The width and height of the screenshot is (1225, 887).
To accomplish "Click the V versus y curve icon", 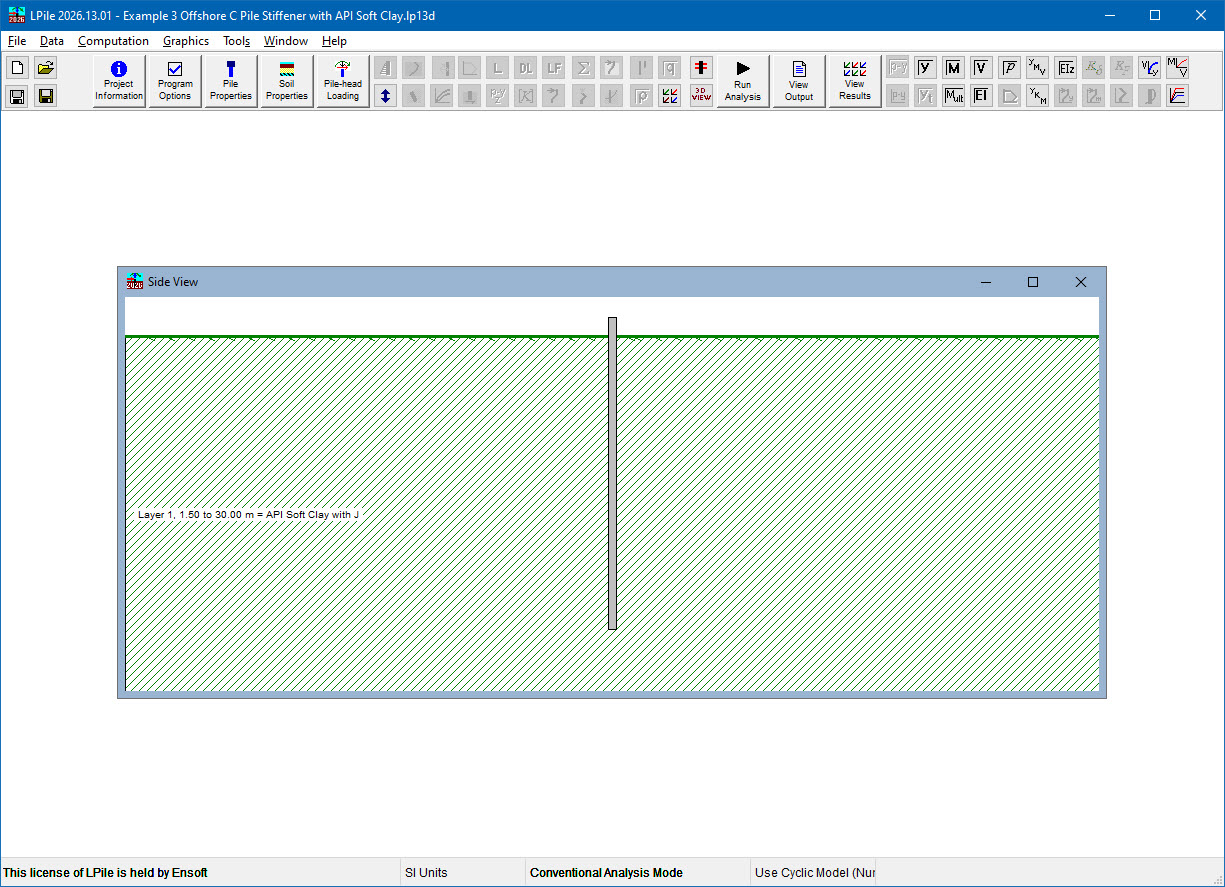I will [1150, 68].
